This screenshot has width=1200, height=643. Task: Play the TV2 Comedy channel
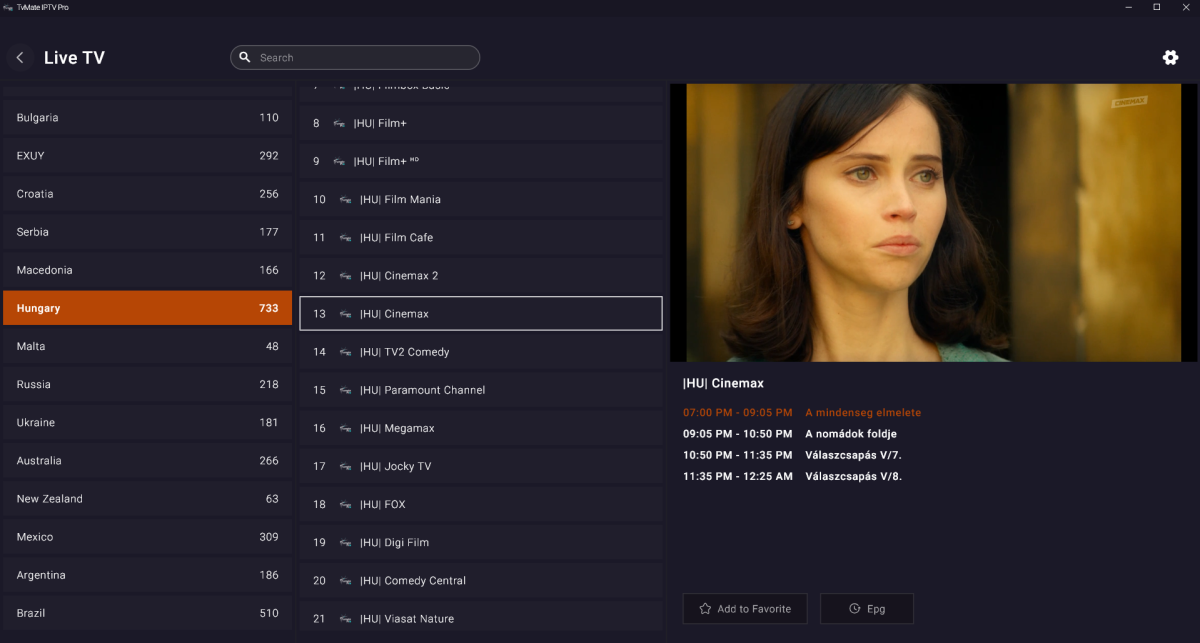tap(480, 352)
